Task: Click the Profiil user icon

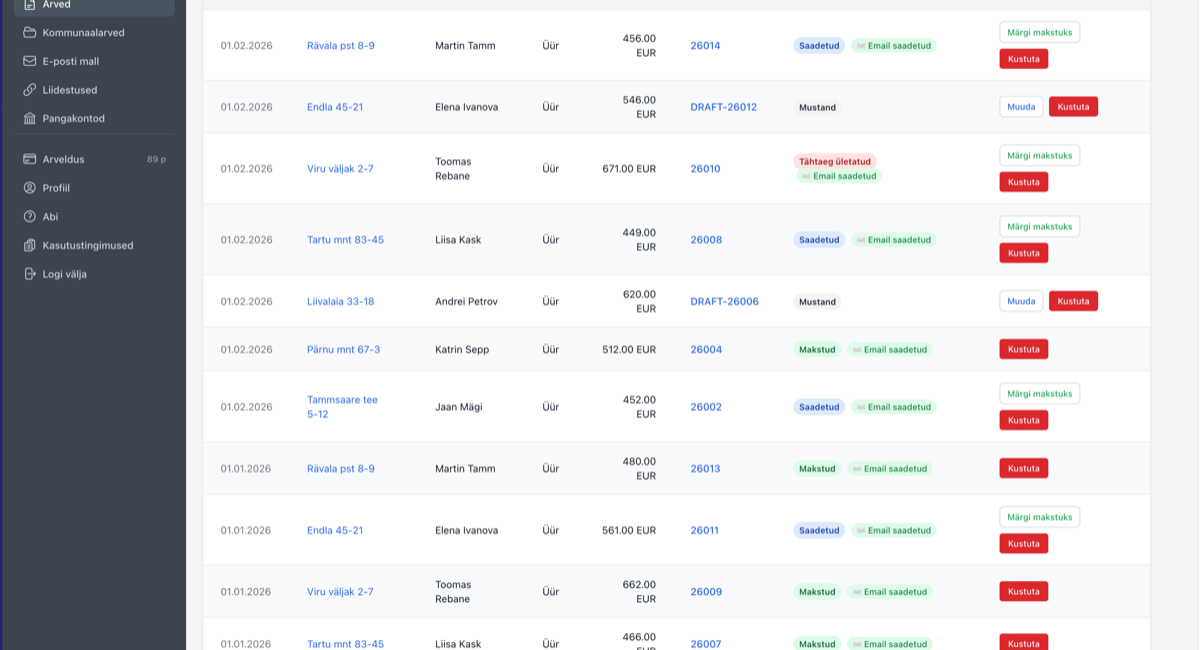Action: (x=30, y=188)
